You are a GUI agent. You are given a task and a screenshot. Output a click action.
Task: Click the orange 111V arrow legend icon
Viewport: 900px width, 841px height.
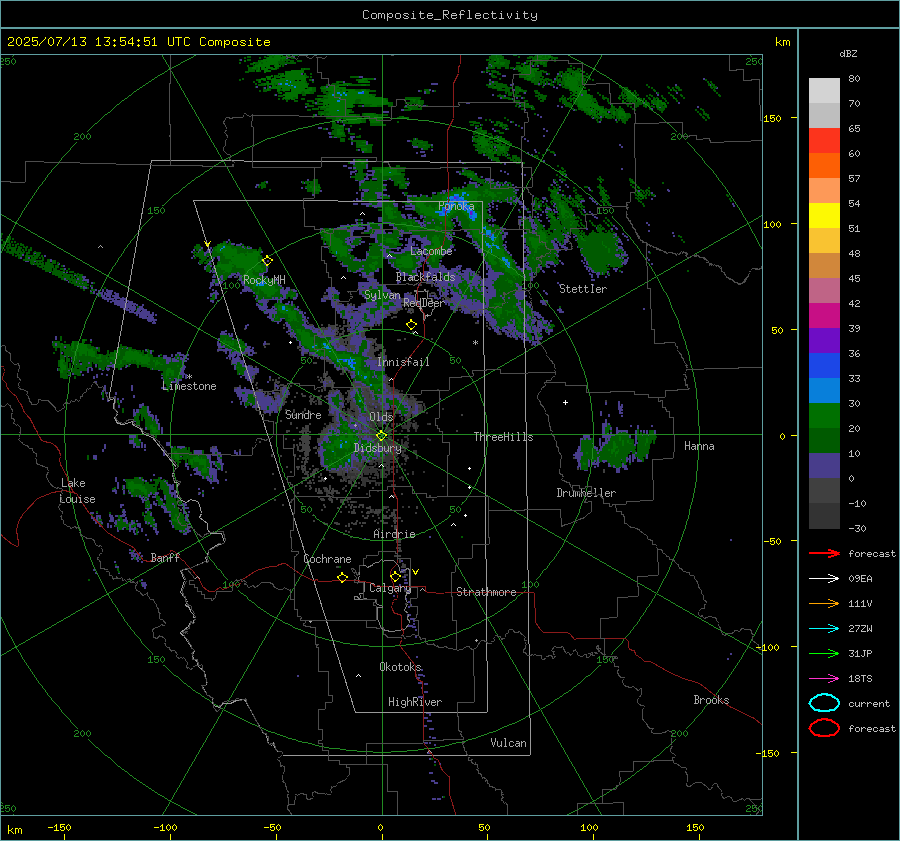click(824, 603)
